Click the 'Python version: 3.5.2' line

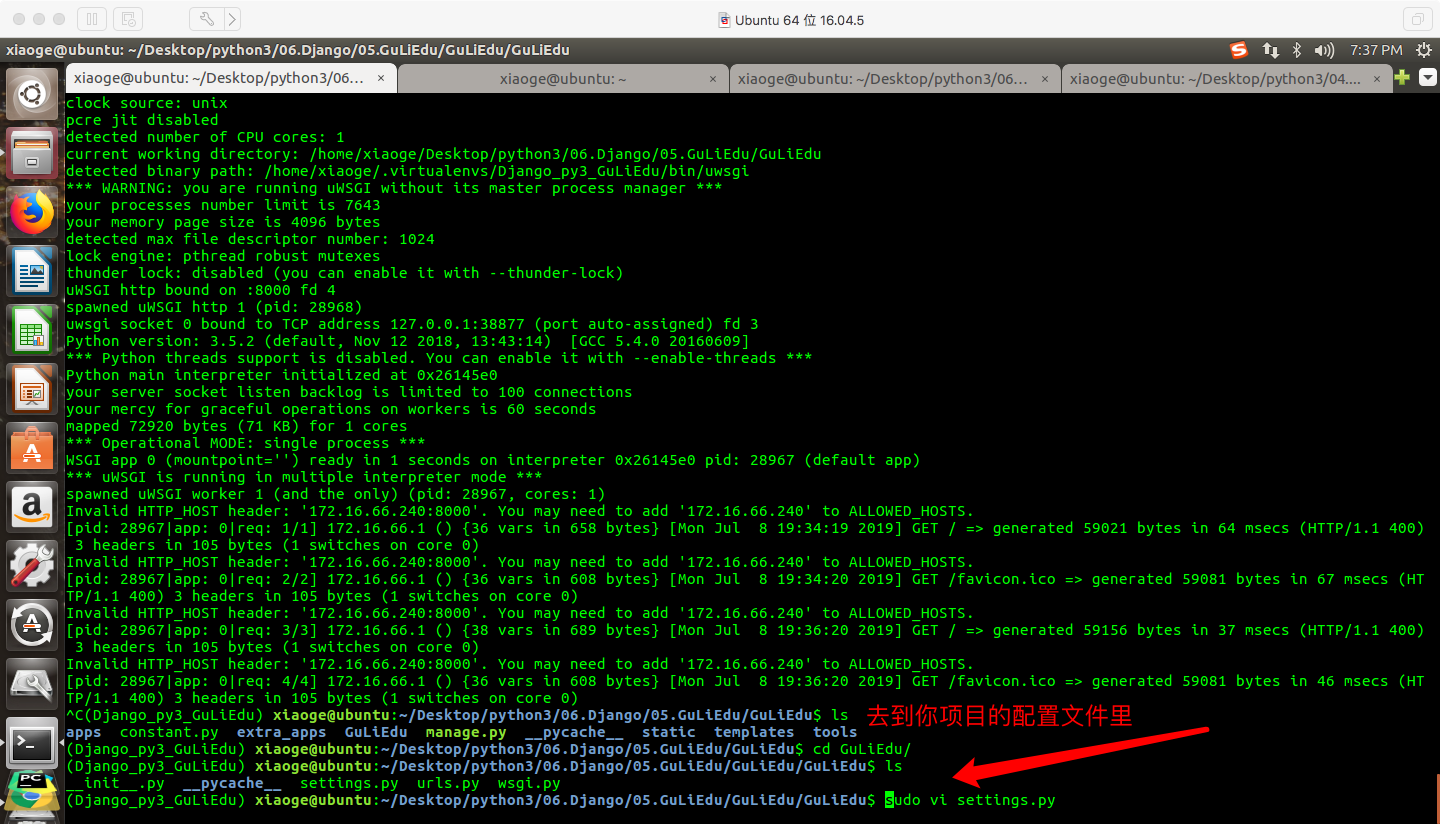click(408, 341)
